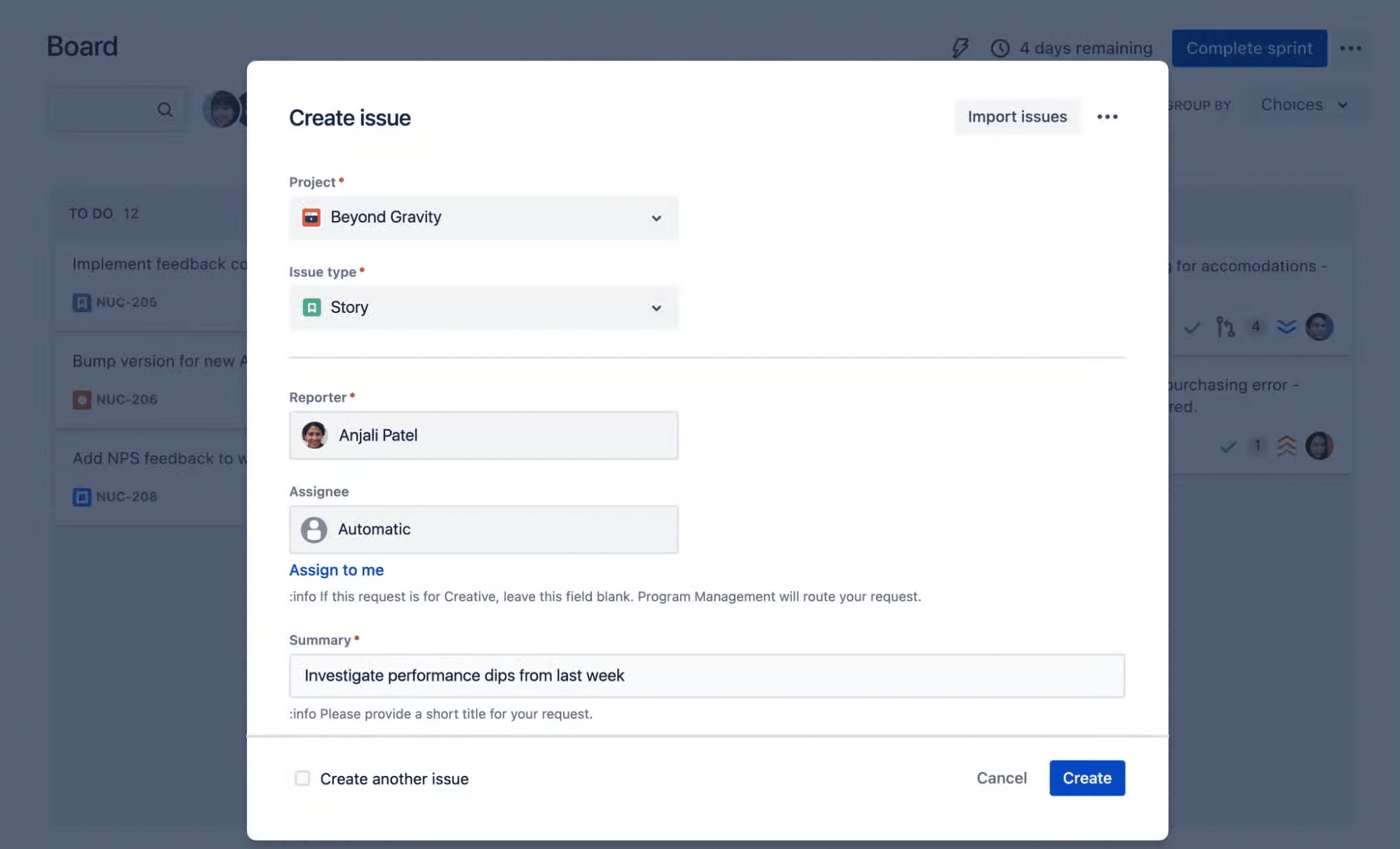Click assignee avatar on accommodations card
The height and width of the screenshot is (849, 1400).
click(x=1319, y=327)
